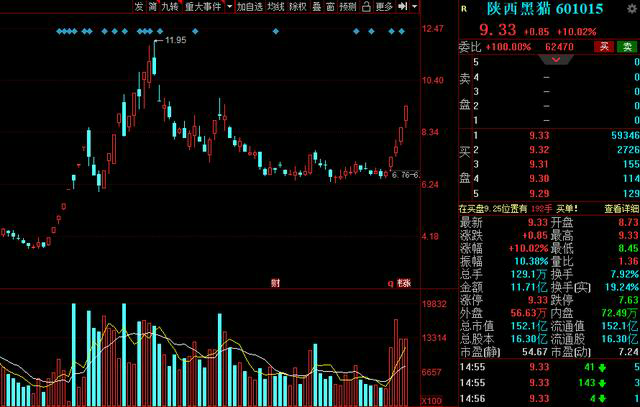Click the 发 toolbar button

point(139,6)
